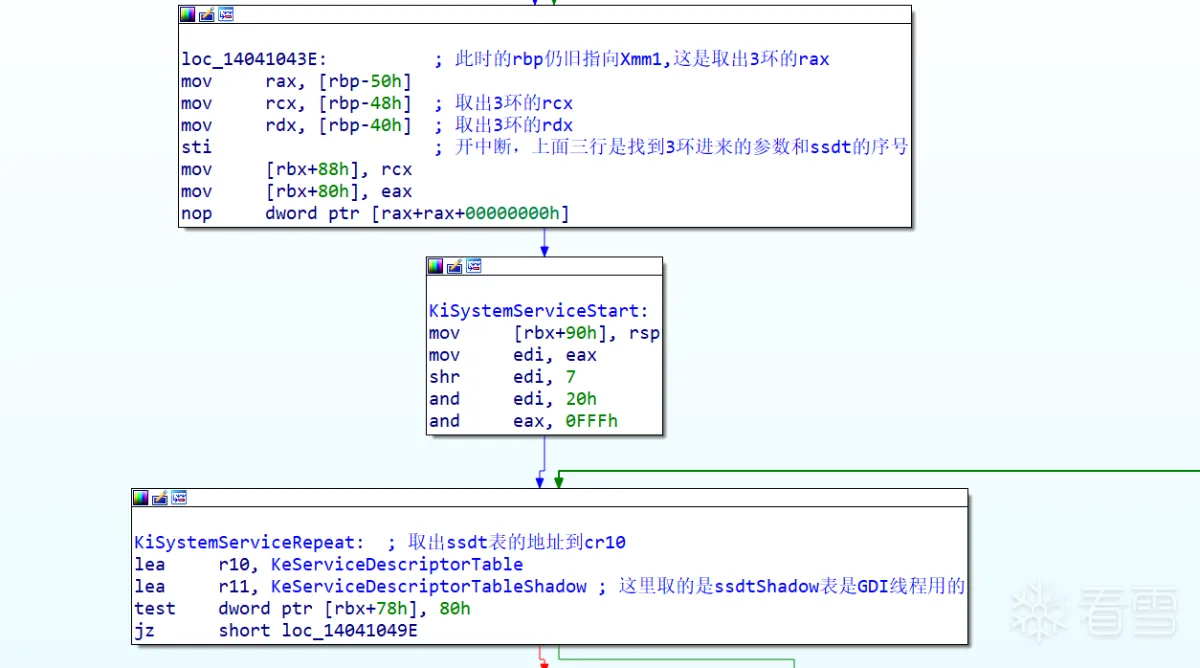Select the comment about ssdtShadow used by GDI threads
Image resolution: width=1200 pixels, height=668 pixels.
pyautogui.click(x=782, y=587)
